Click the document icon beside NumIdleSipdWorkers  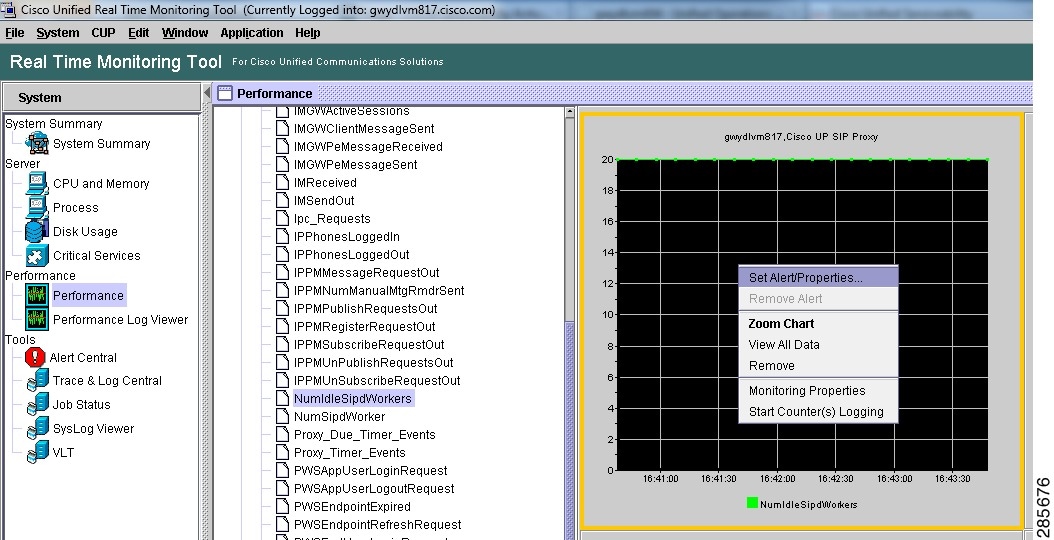(283, 398)
